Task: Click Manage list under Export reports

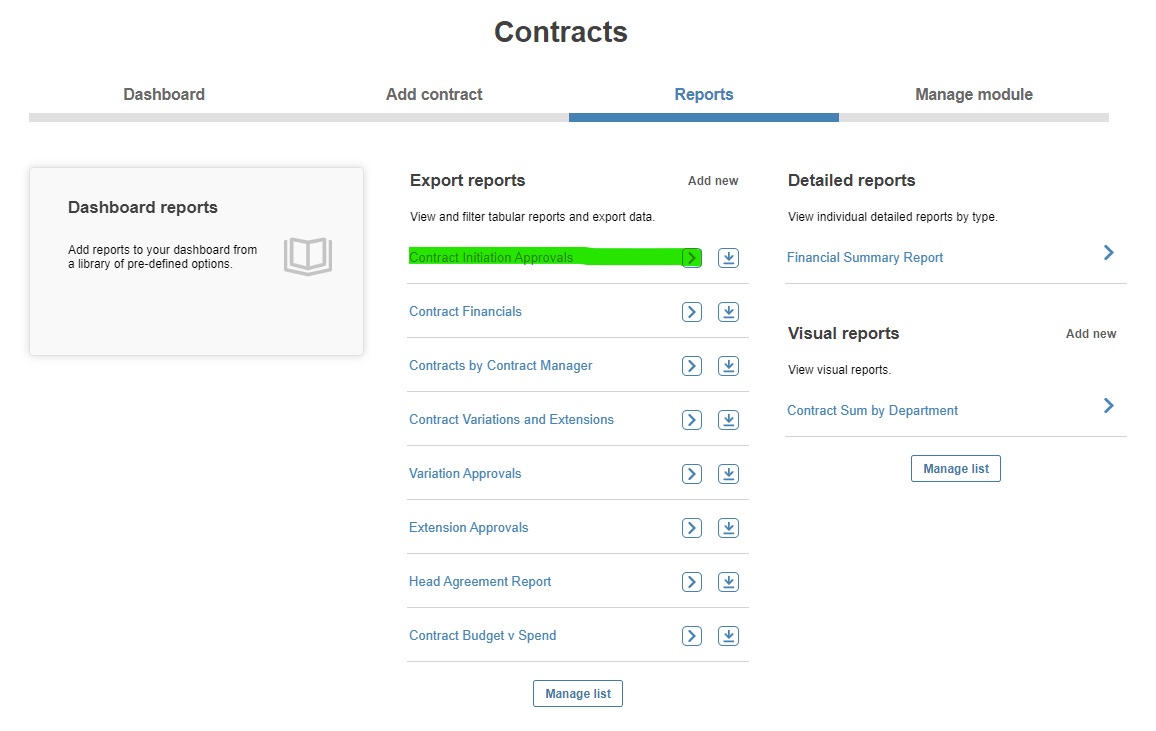Action: tap(578, 693)
